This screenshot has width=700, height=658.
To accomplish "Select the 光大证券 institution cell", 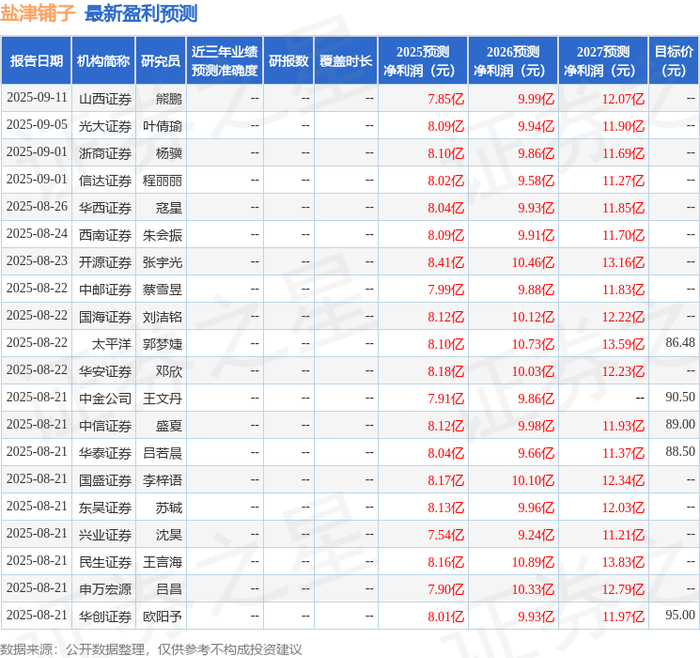I will coord(105,126).
